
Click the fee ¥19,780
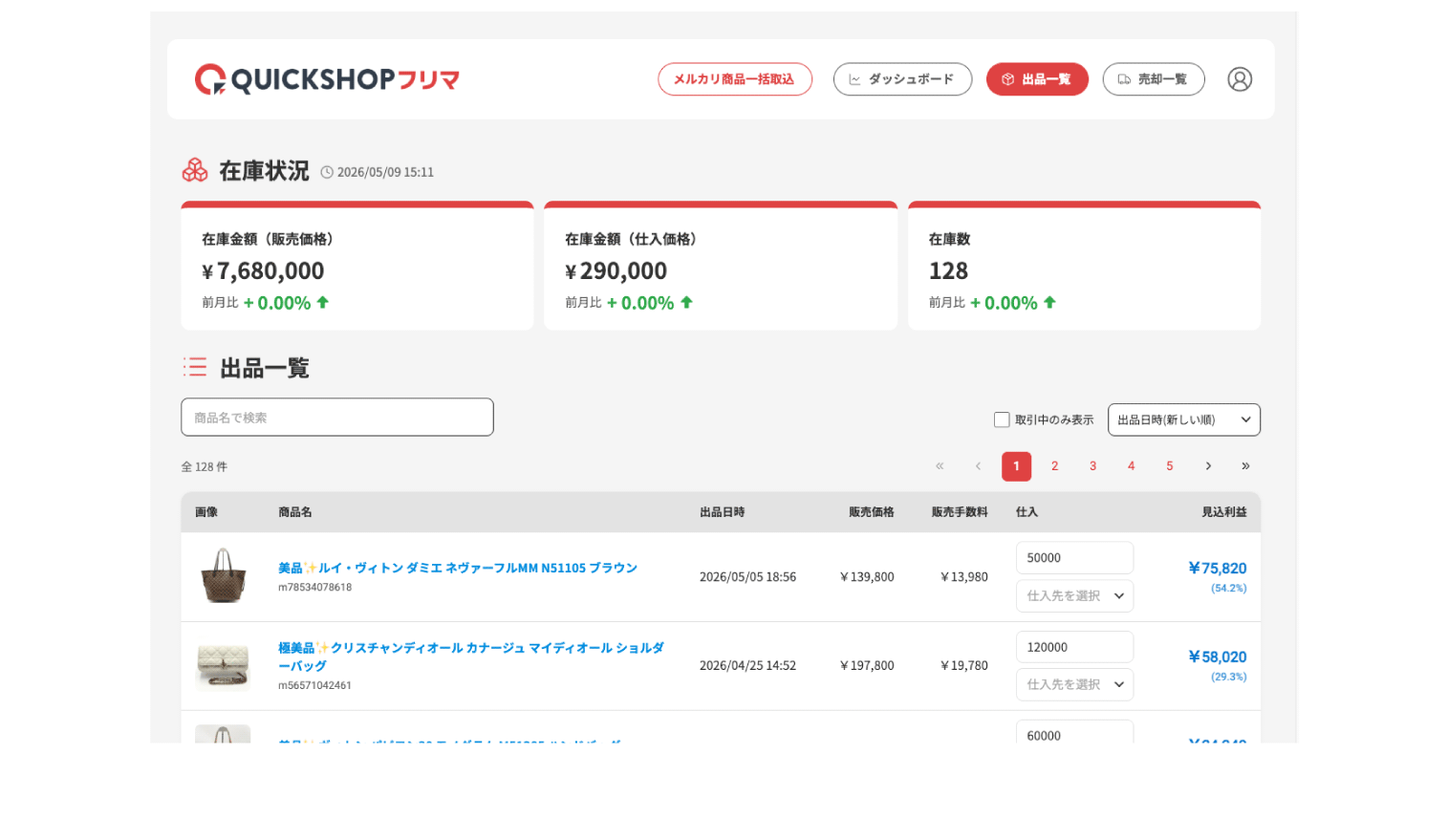pyautogui.click(x=964, y=666)
